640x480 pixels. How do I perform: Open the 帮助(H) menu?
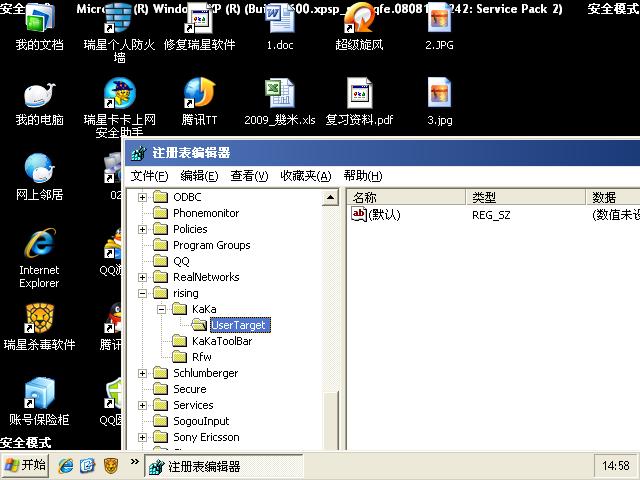[x=363, y=176]
